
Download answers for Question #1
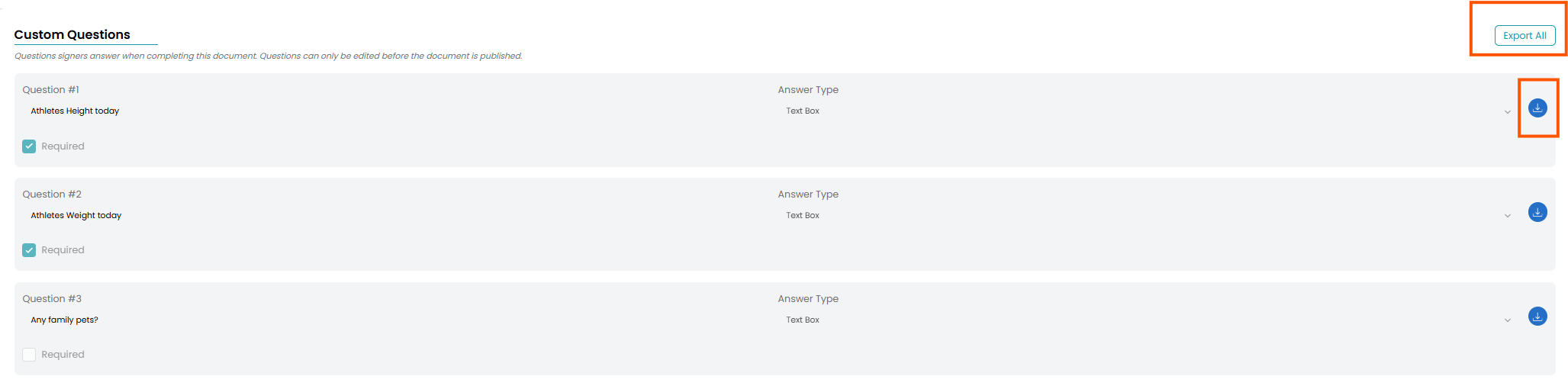click(1537, 108)
